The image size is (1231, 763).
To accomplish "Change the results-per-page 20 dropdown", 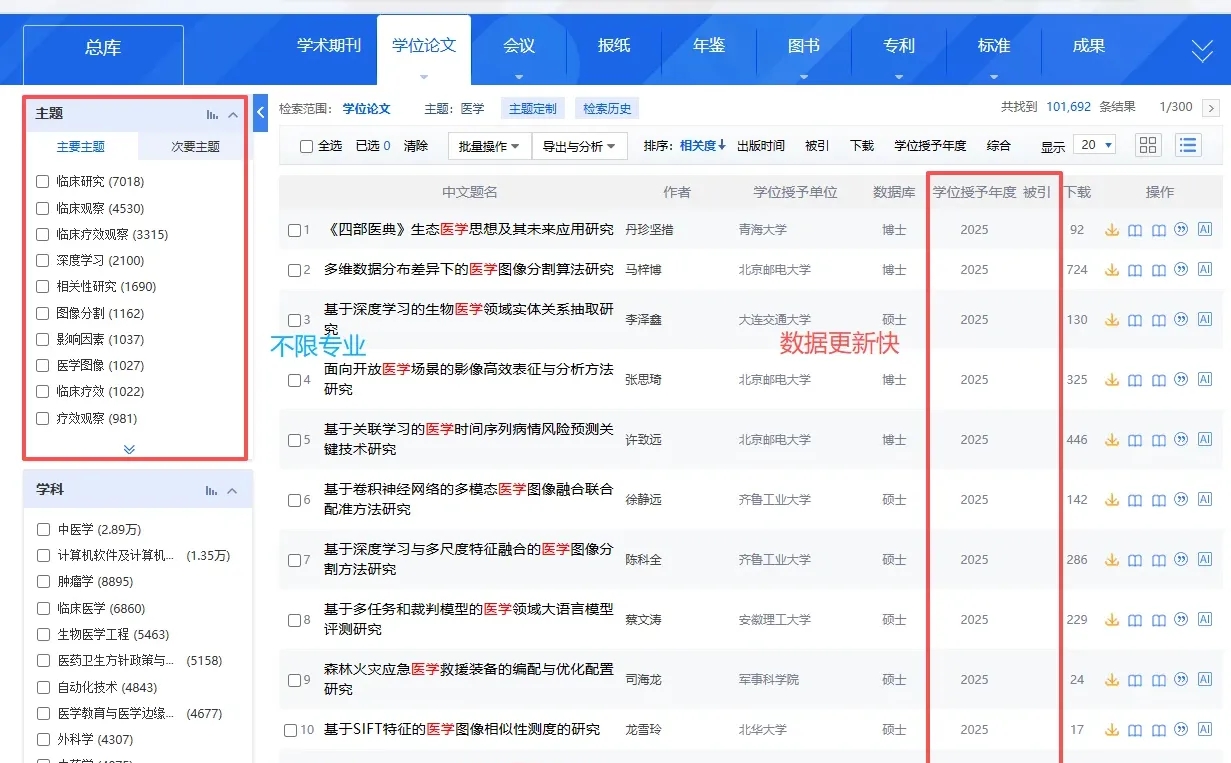I will click(1096, 144).
